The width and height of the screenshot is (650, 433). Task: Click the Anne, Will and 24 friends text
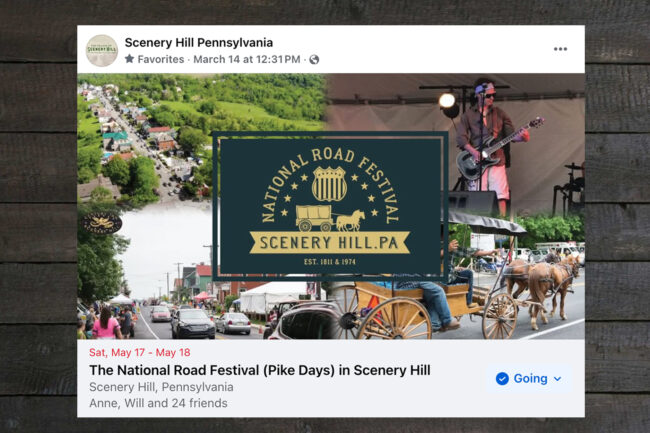[x=158, y=403]
